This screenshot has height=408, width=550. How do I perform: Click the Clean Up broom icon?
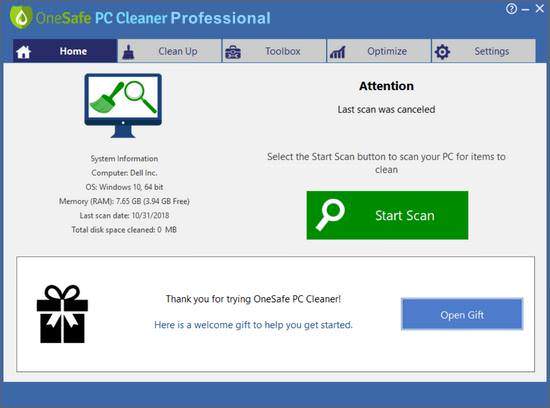pyautogui.click(x=128, y=52)
